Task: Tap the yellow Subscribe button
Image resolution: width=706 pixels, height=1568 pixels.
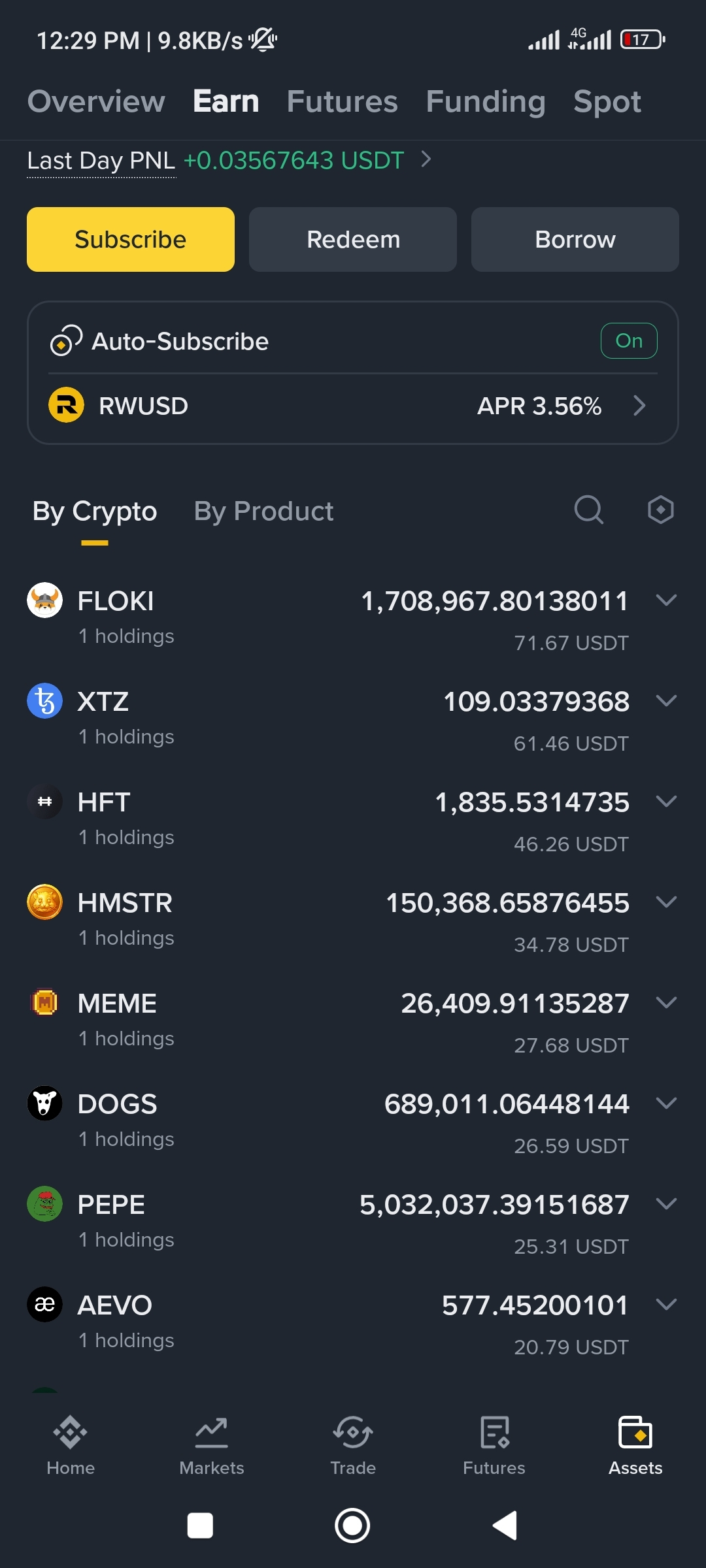Action: [131, 239]
